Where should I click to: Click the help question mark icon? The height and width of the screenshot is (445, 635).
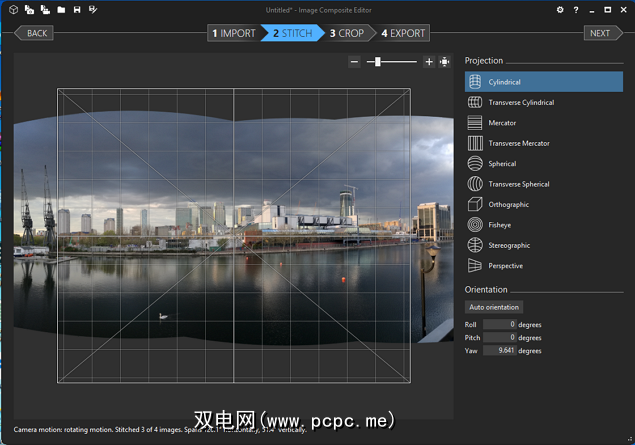point(575,10)
